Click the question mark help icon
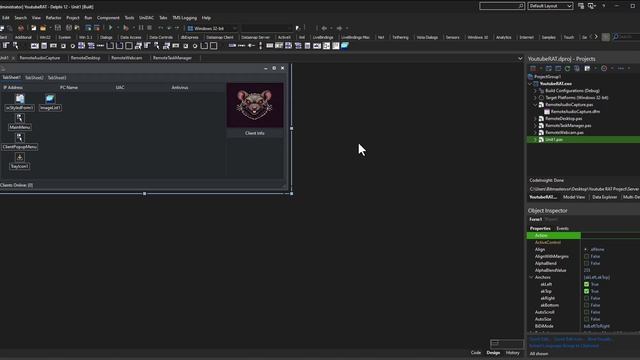Image resolution: width=640 pixels, height=360 pixels. (604, 6)
